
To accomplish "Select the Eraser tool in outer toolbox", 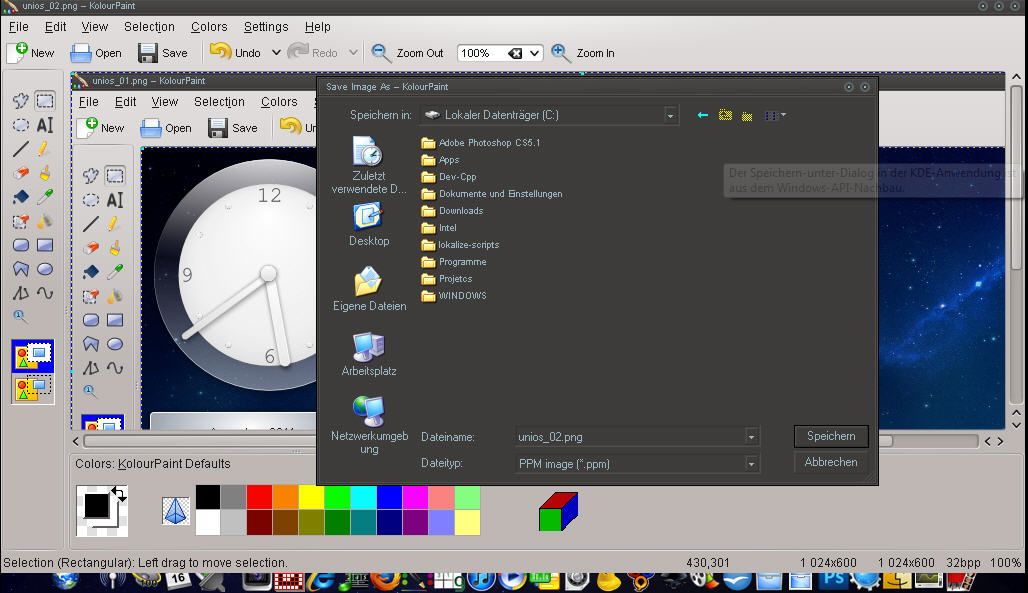I will (x=20, y=174).
